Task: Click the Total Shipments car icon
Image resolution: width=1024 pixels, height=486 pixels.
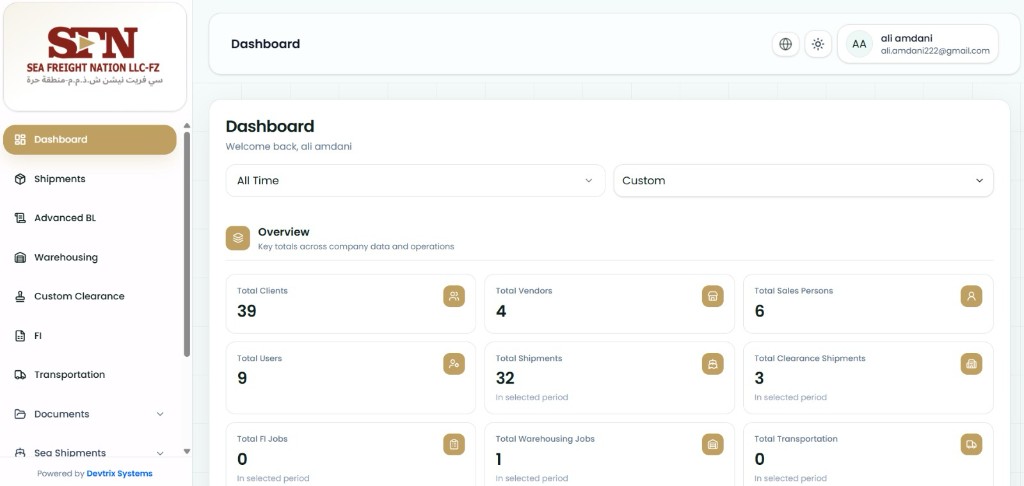Action: click(712, 364)
